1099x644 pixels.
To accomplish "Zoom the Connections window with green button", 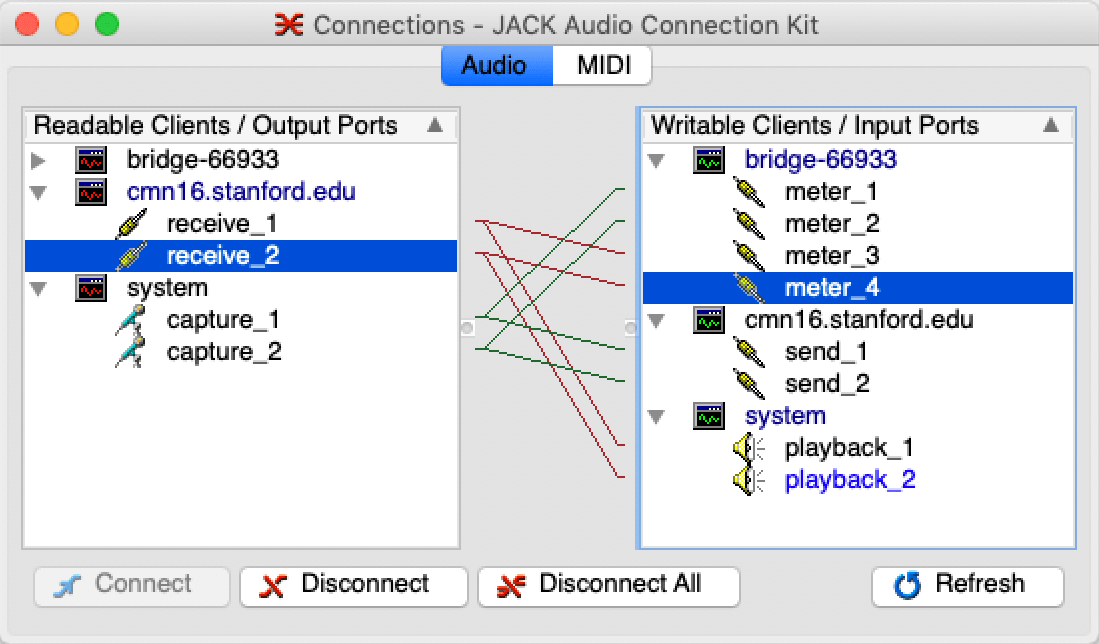I will [107, 24].
